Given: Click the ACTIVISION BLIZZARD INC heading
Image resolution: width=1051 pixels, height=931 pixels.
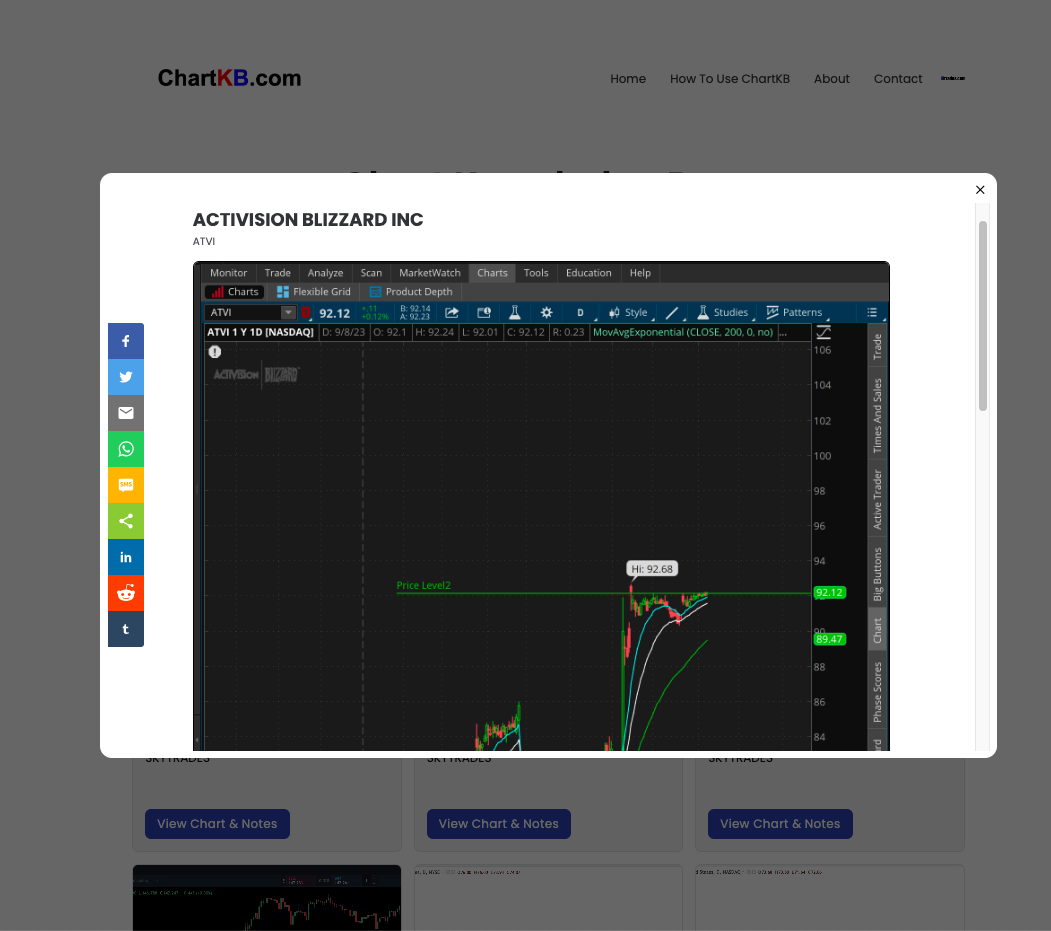Looking at the screenshot, I should point(308,220).
